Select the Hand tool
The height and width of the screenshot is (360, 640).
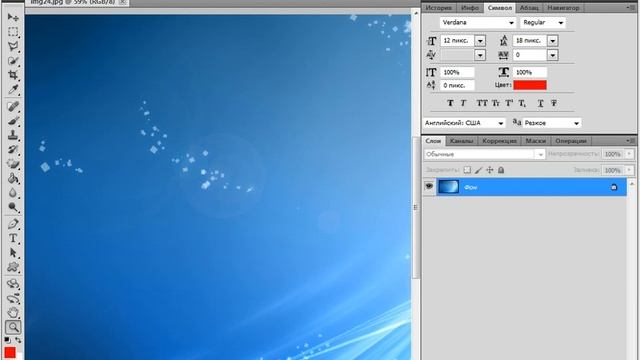pyautogui.click(x=13, y=313)
